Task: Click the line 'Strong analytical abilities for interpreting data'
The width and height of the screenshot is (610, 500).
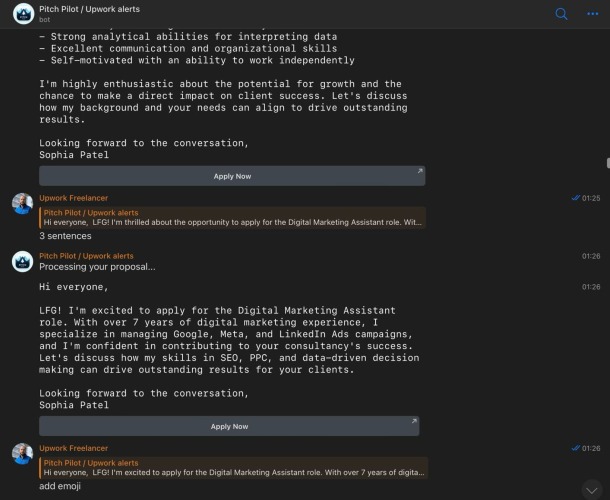Action: [188, 37]
